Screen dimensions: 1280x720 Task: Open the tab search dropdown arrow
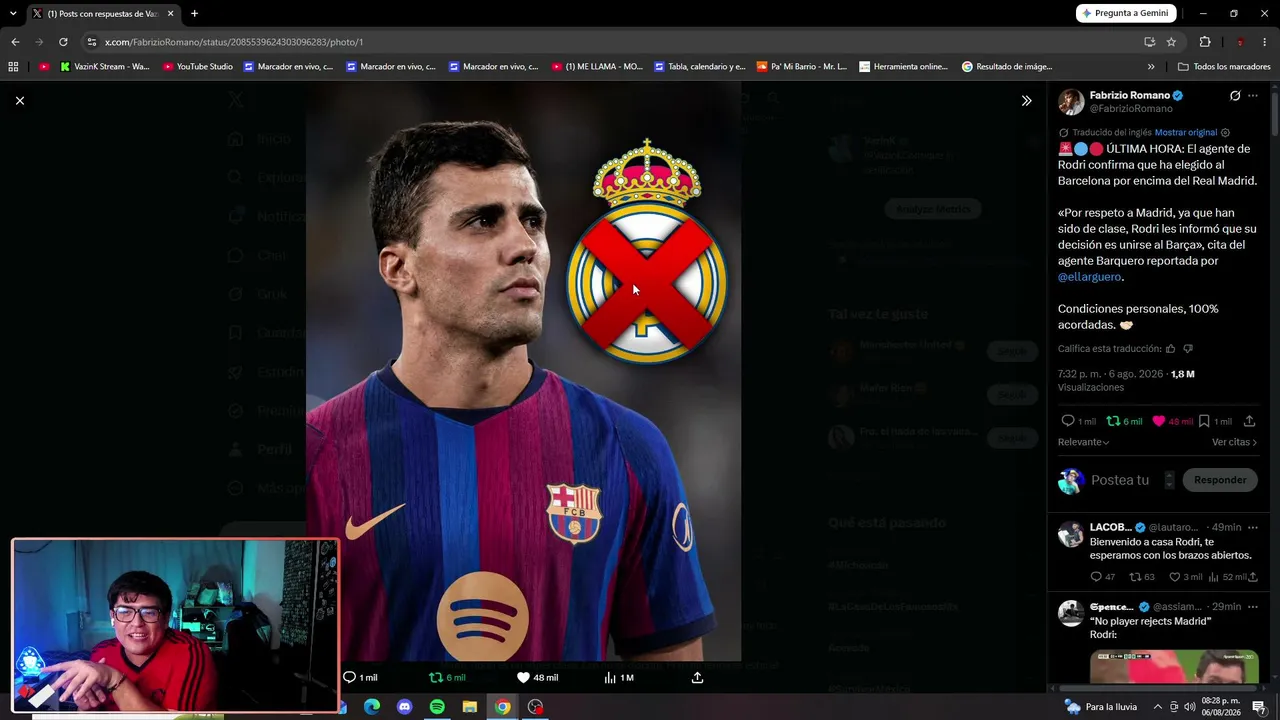click(13, 14)
